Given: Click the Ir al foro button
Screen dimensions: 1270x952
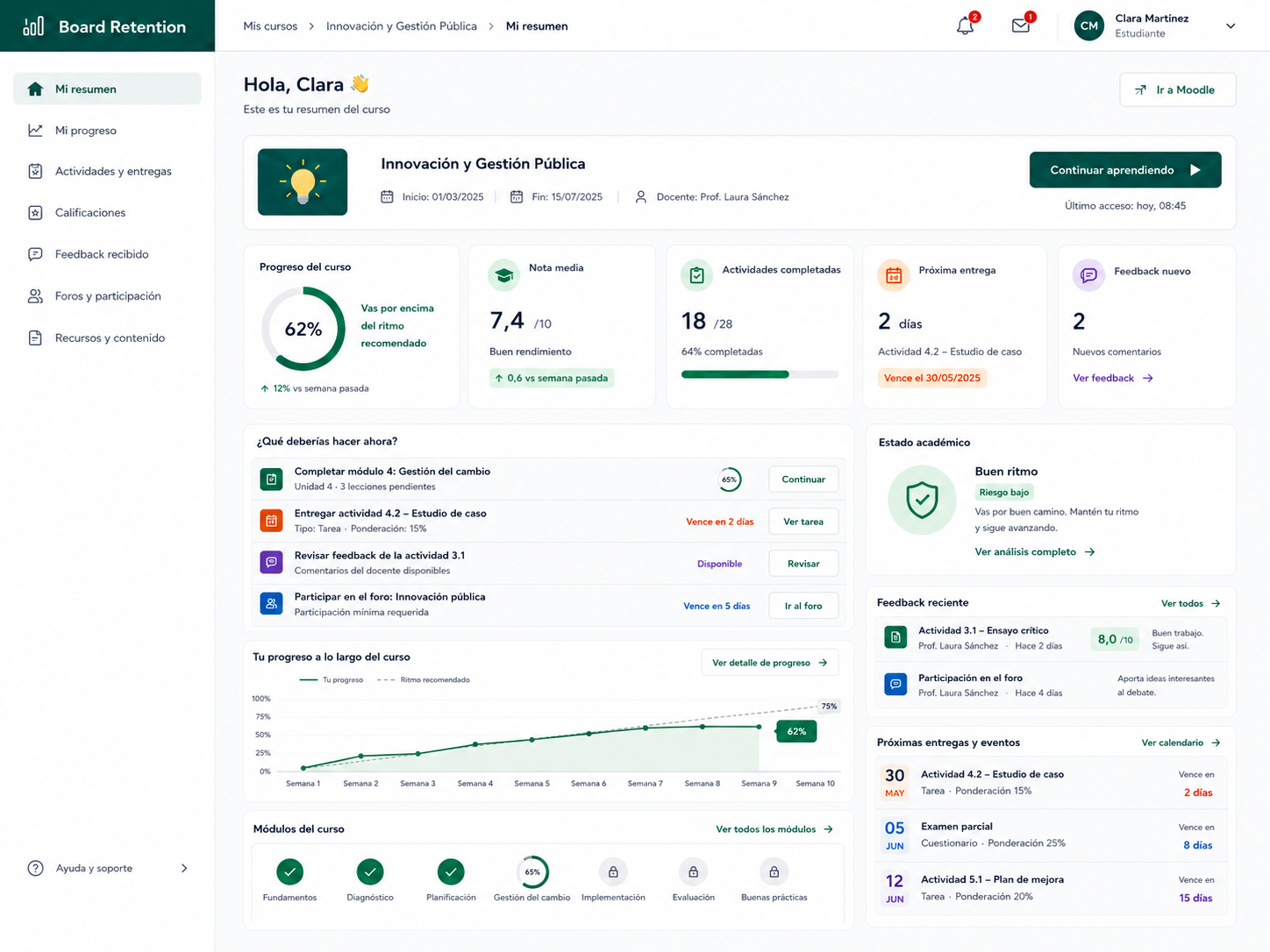Looking at the screenshot, I should tap(803, 606).
